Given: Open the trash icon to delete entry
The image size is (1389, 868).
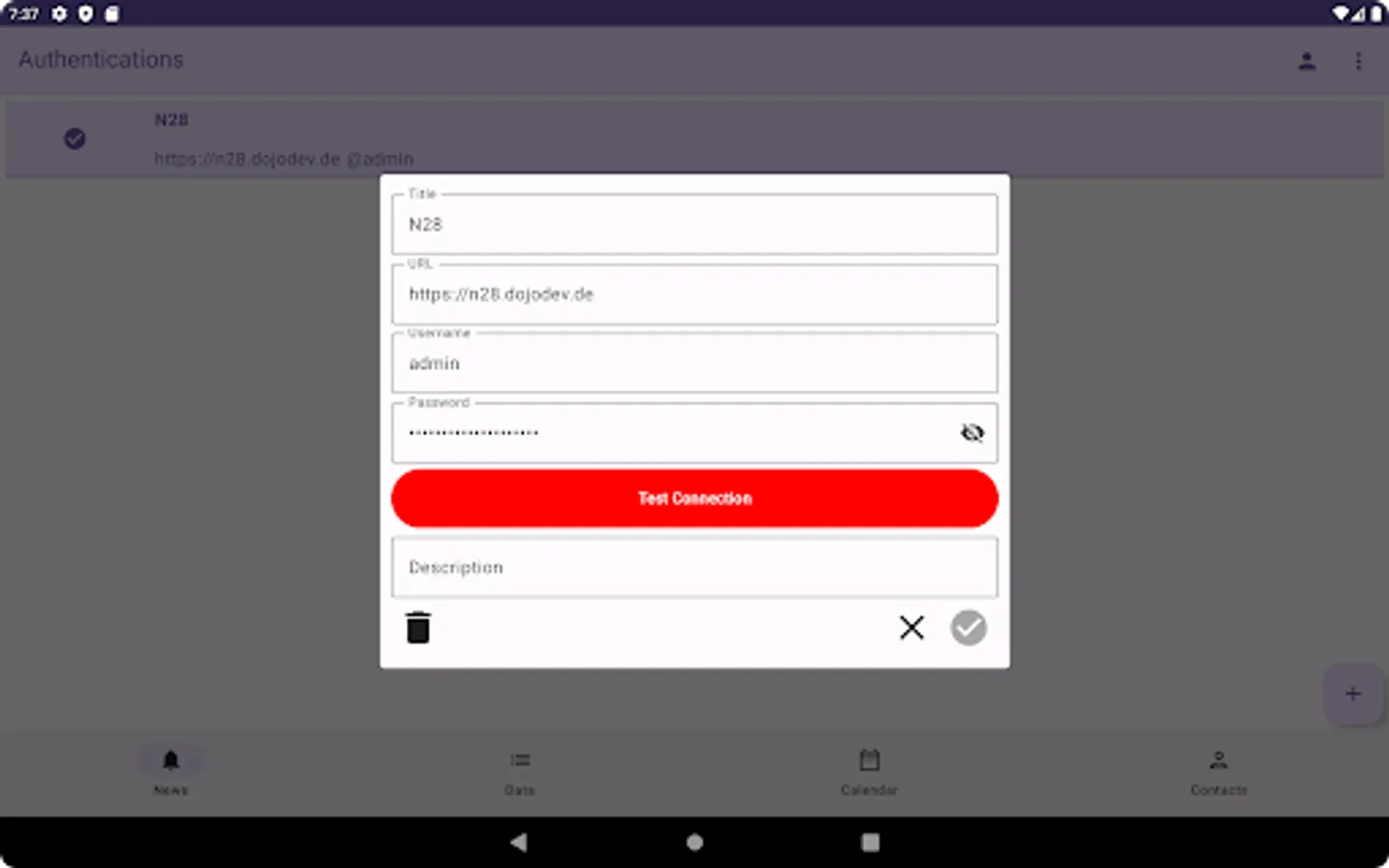Looking at the screenshot, I should (418, 627).
